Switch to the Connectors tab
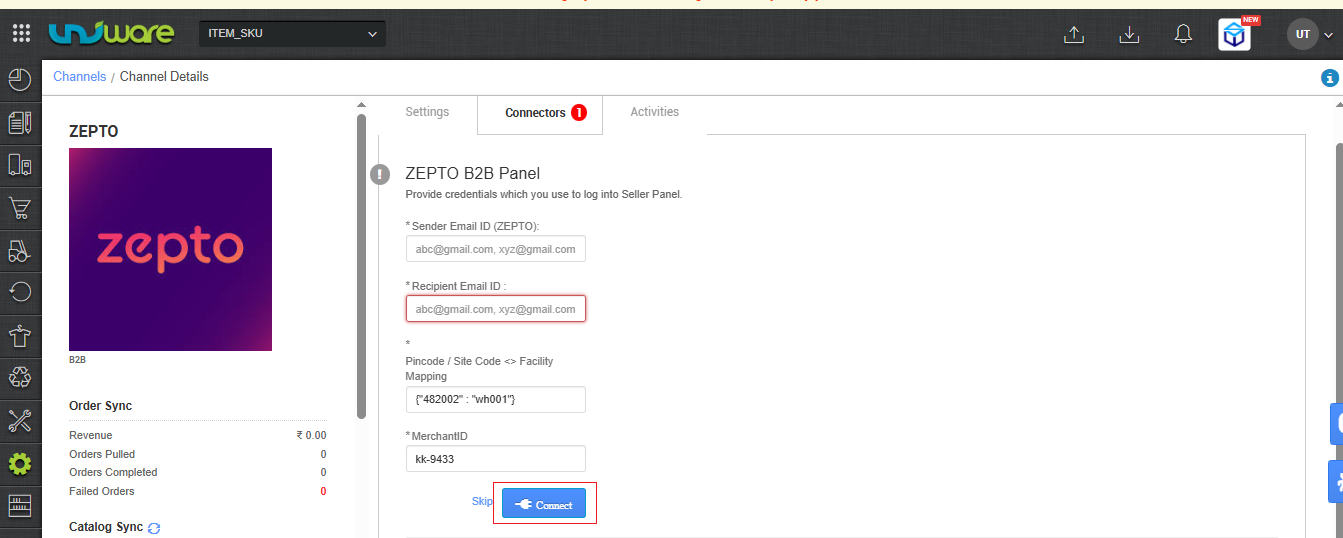 point(540,113)
